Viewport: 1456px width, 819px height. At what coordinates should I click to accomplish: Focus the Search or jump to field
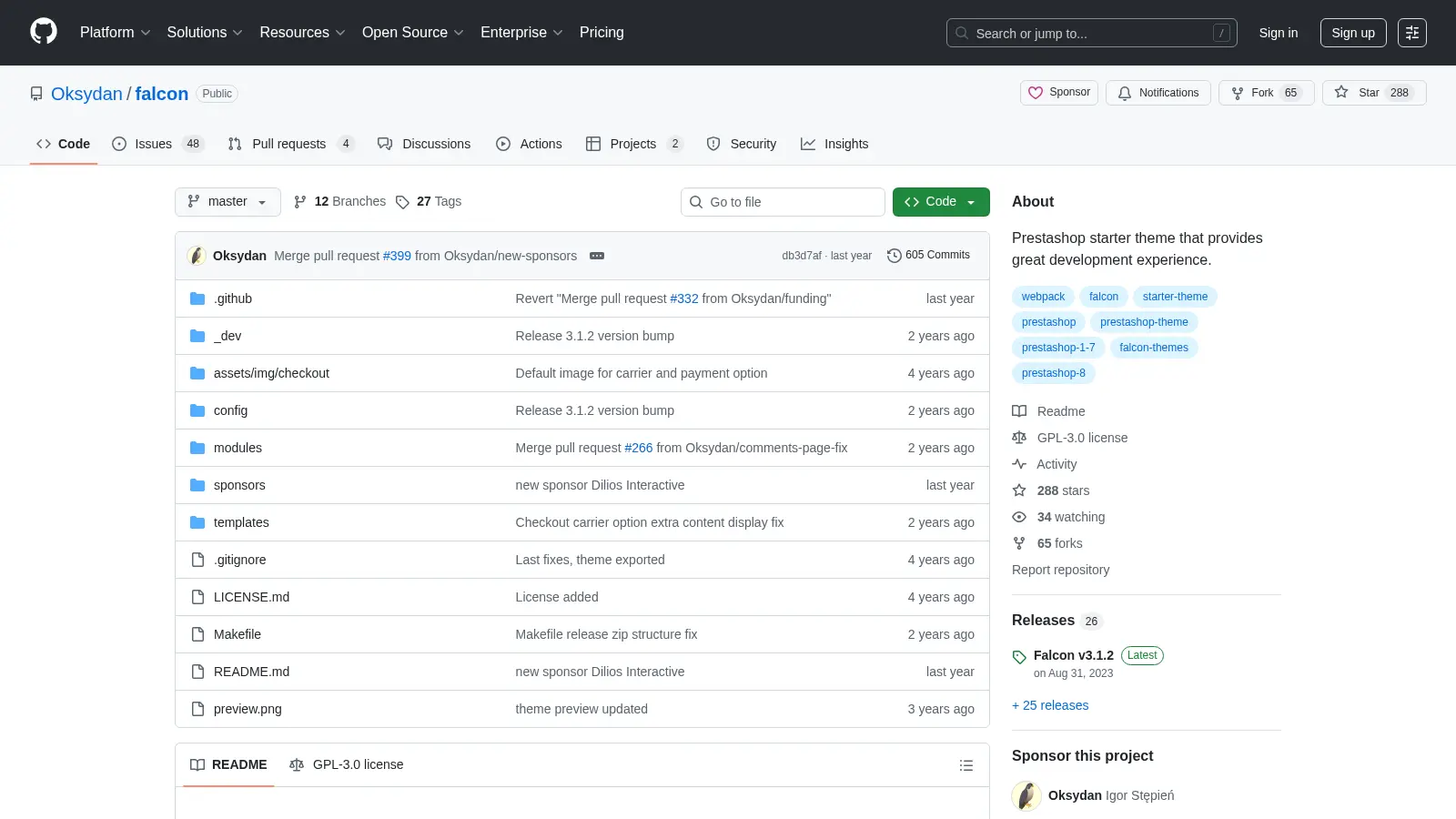(x=1092, y=33)
